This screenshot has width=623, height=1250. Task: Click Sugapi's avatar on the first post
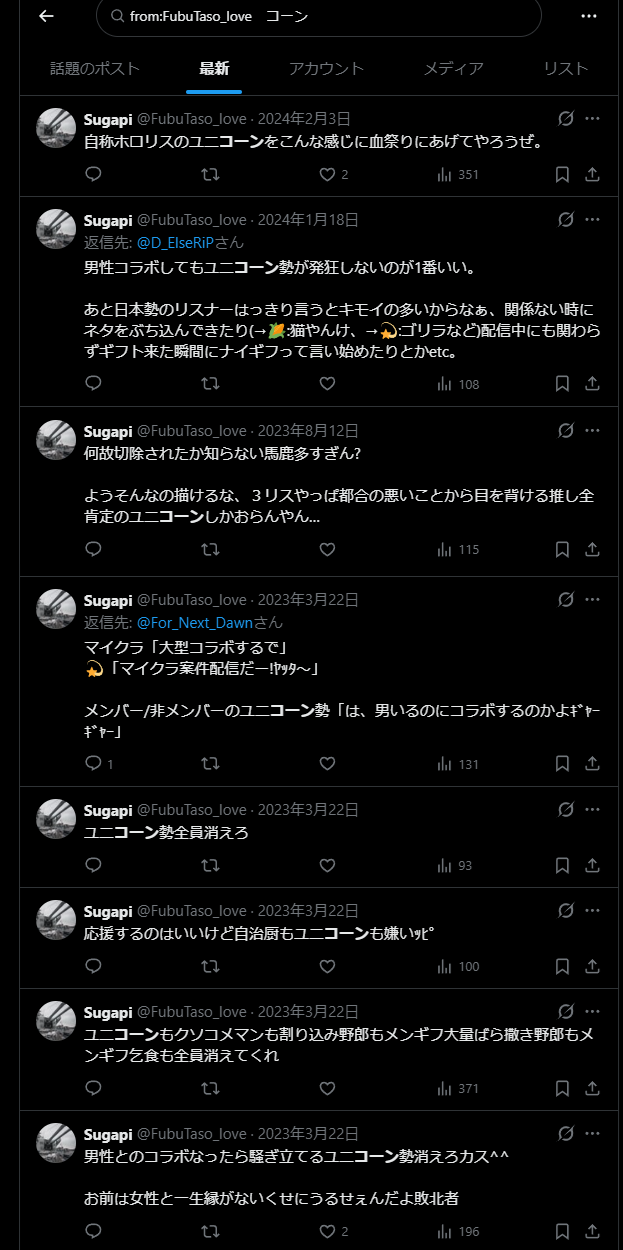point(56,129)
